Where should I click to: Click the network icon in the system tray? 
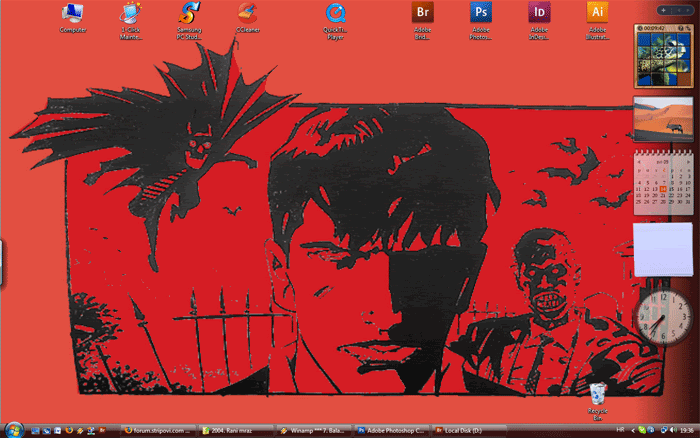(x=664, y=430)
